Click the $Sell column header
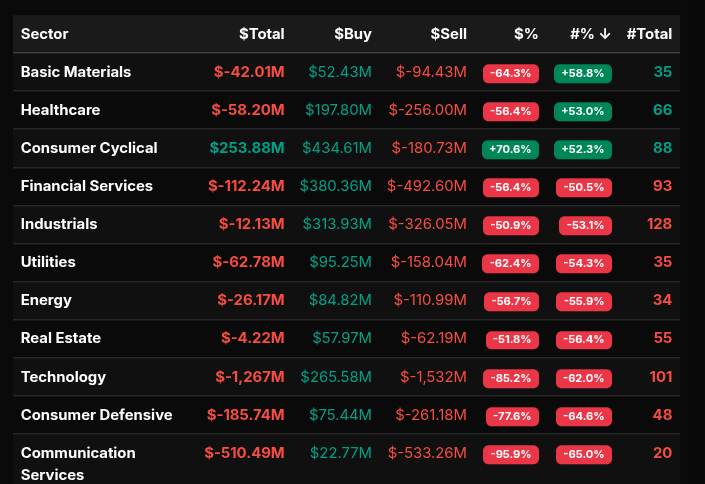This screenshot has width=705, height=484. click(448, 34)
